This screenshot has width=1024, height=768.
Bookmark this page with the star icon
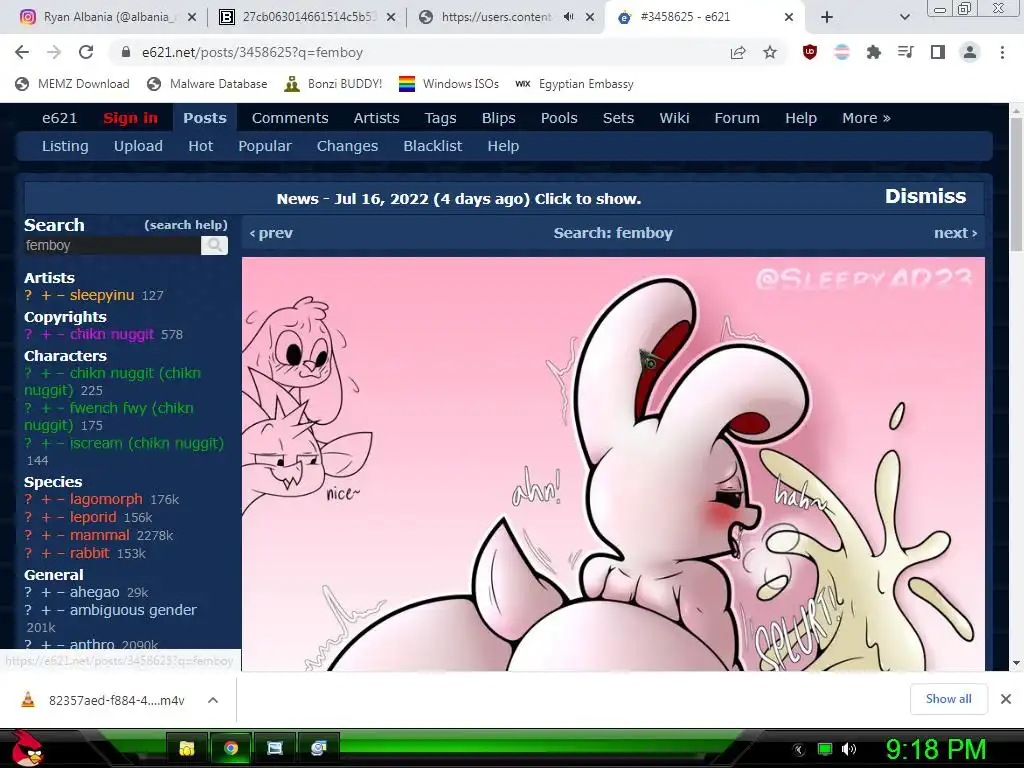pyautogui.click(x=770, y=52)
